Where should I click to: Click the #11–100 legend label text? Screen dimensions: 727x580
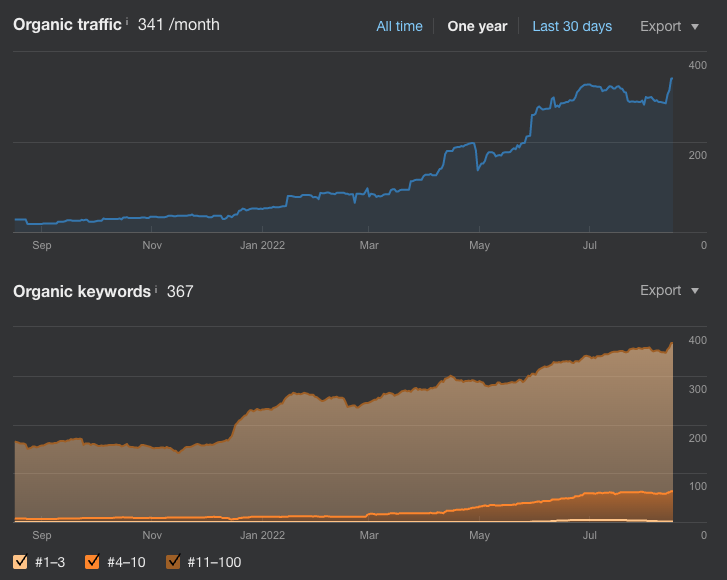(x=214, y=562)
